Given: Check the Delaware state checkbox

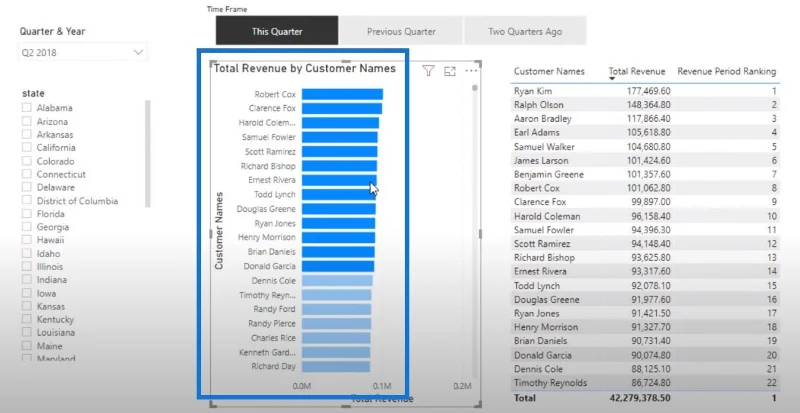Looking at the screenshot, I should [x=27, y=187].
